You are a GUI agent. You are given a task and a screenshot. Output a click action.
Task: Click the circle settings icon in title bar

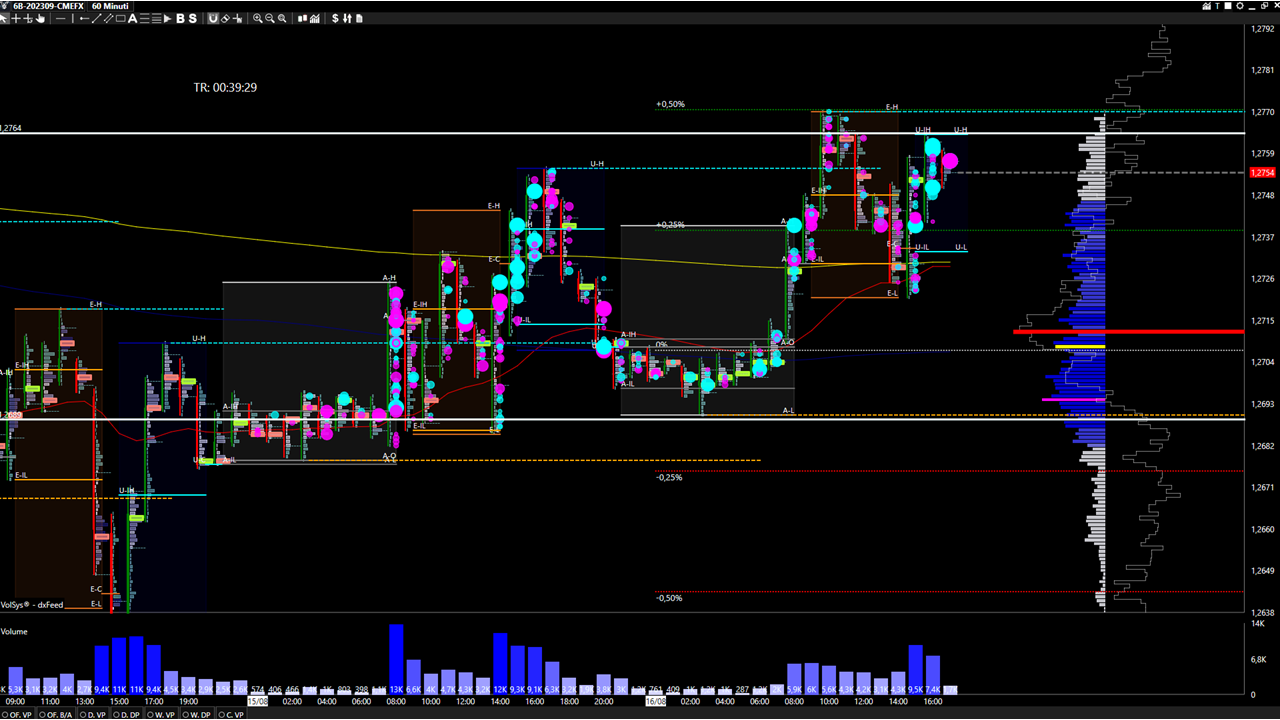point(1240,6)
